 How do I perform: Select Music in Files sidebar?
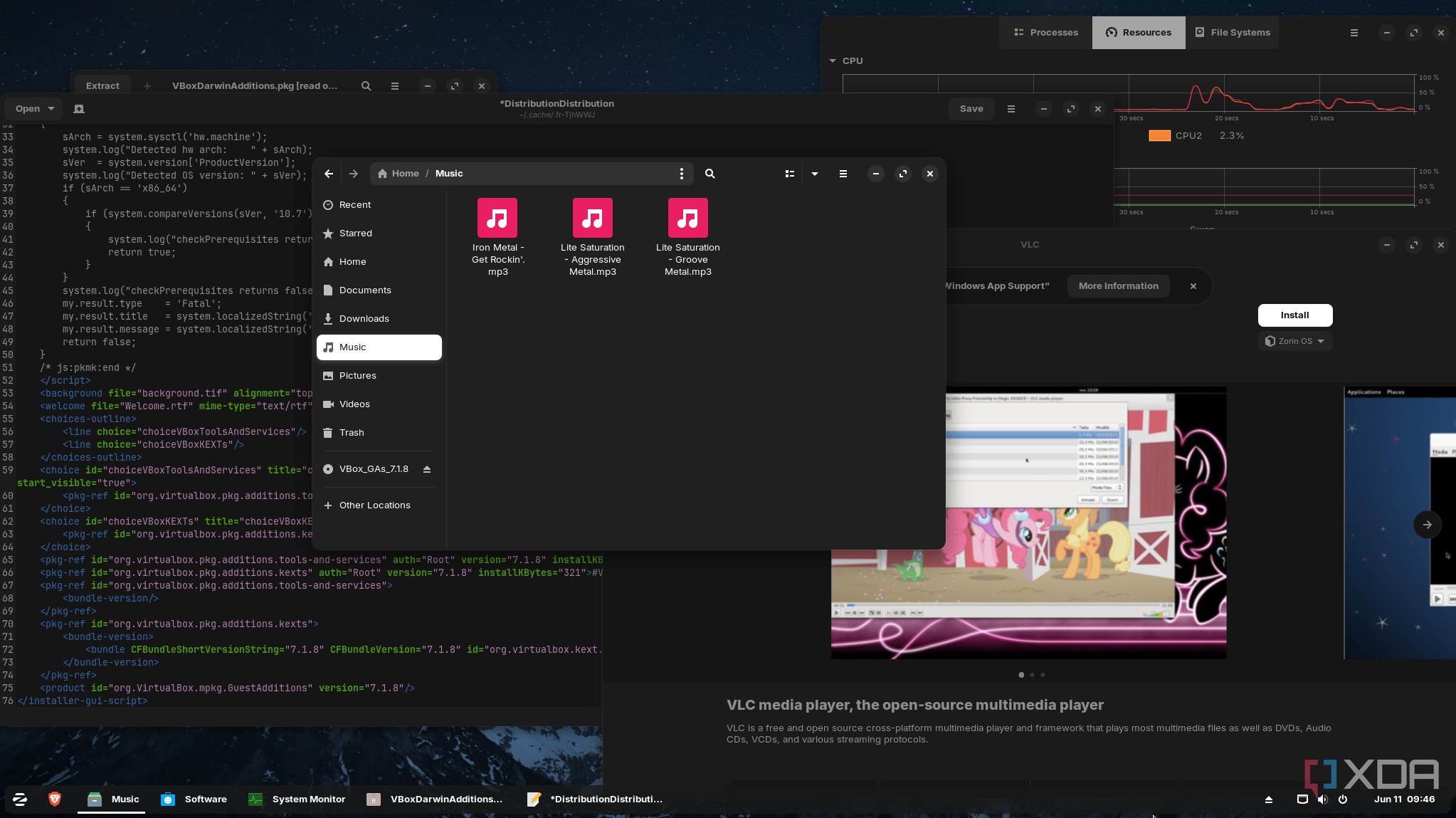pyautogui.click(x=379, y=347)
